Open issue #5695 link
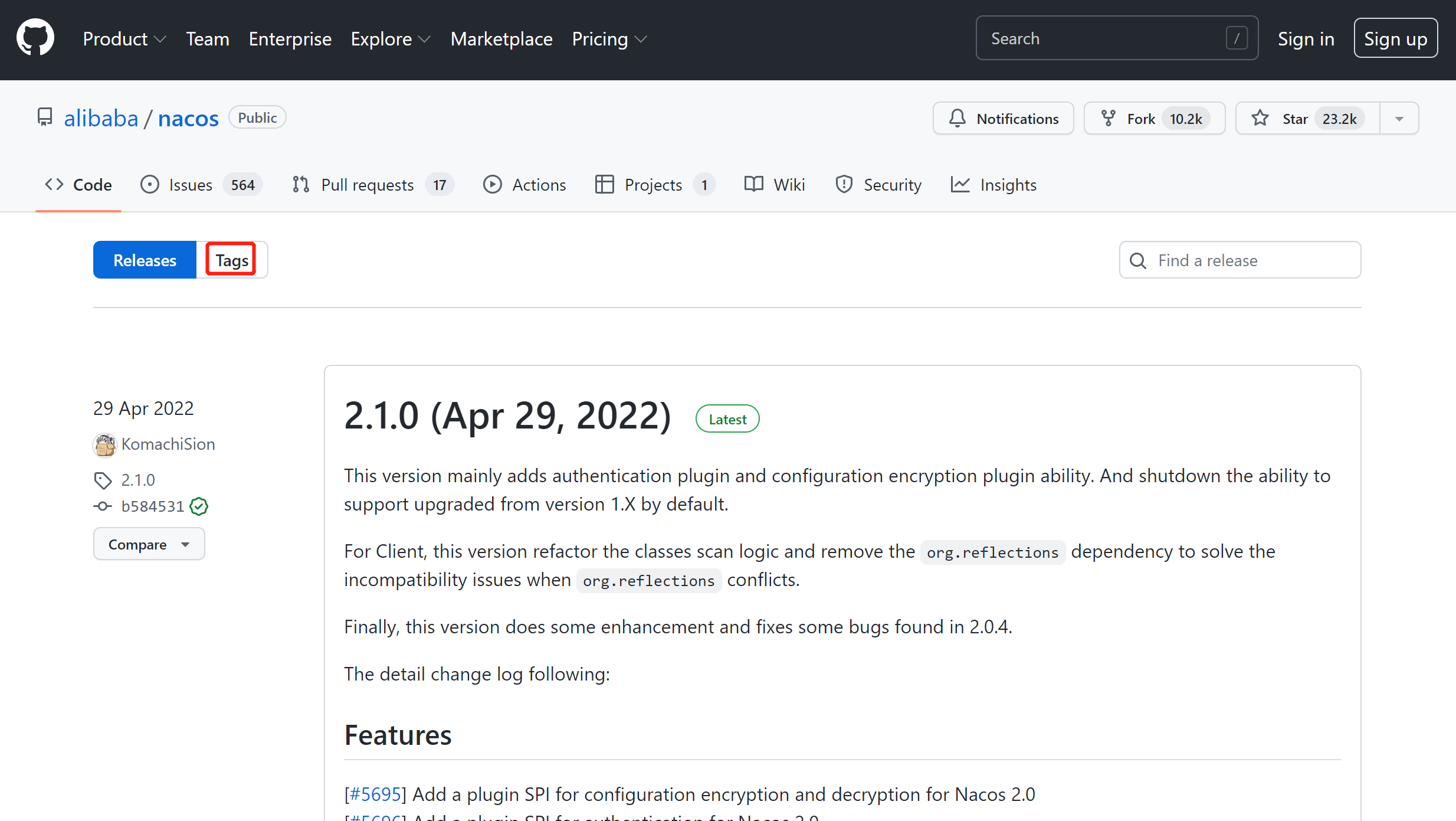Screen dimensions: 1456x821 tap(375, 794)
